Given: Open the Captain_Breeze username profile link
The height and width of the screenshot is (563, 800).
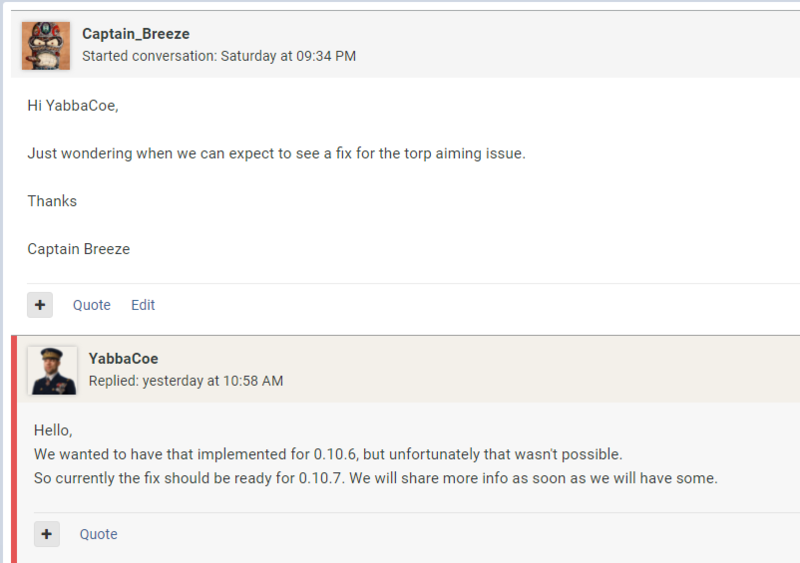Looking at the screenshot, I should pos(135,34).
